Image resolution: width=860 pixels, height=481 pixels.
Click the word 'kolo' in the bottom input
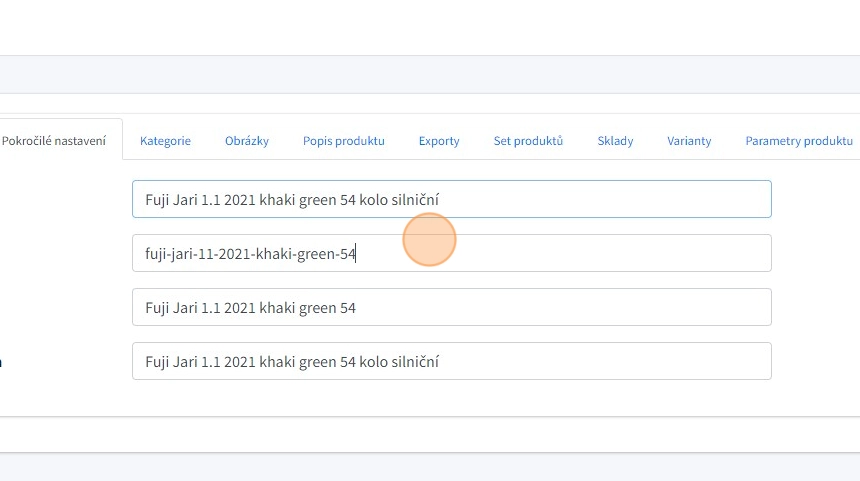pos(374,362)
